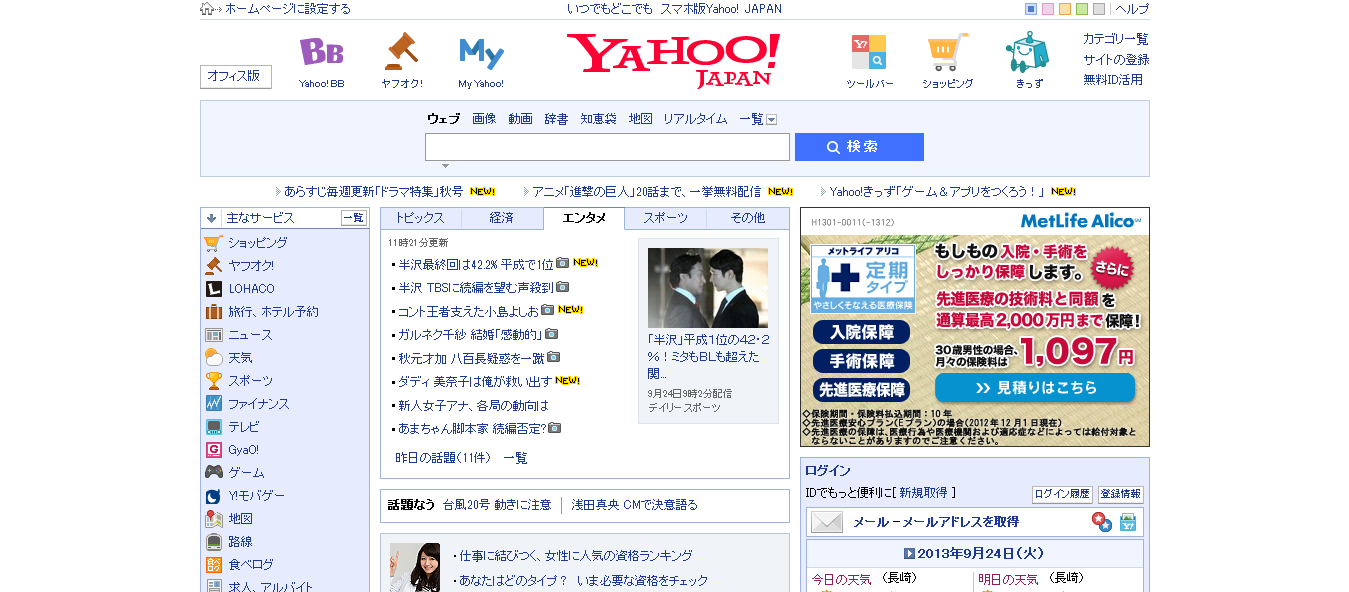Screen dimensions: 1349x592
Task: Open the 無料ID活用 link
Action: pos(1113,80)
